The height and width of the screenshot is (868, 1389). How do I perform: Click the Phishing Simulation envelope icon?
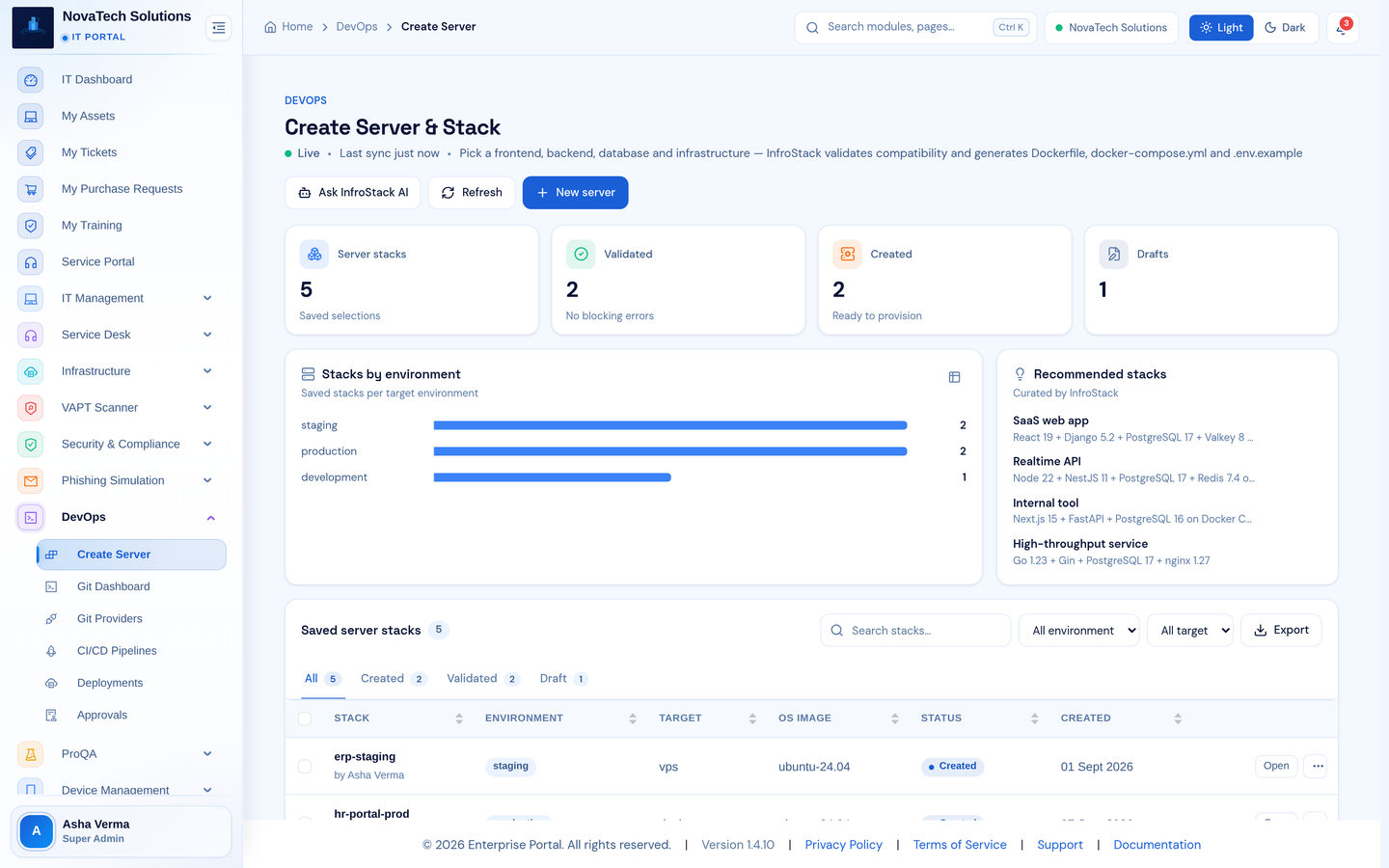31,481
